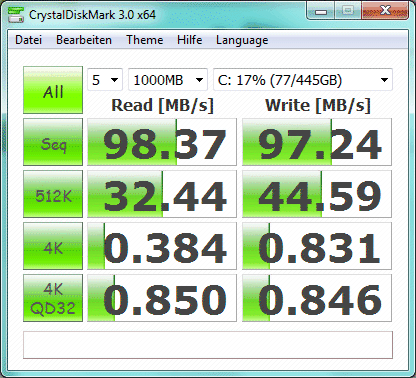
Task: Click the Read [MB/s] column header
Action: point(162,105)
